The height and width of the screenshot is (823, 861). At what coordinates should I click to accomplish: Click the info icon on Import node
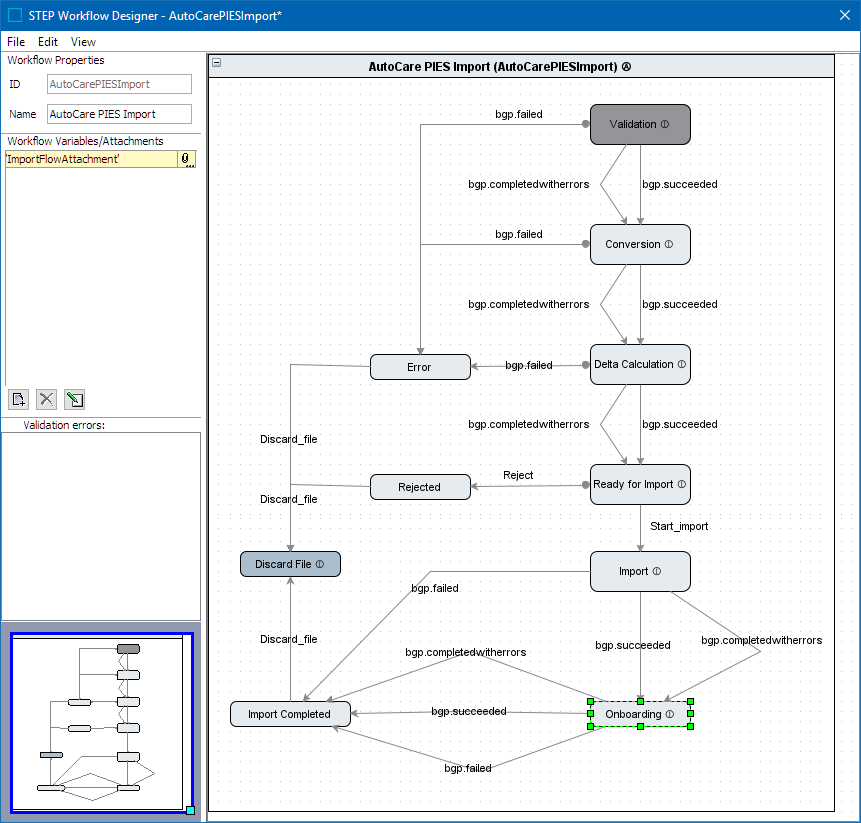point(657,572)
